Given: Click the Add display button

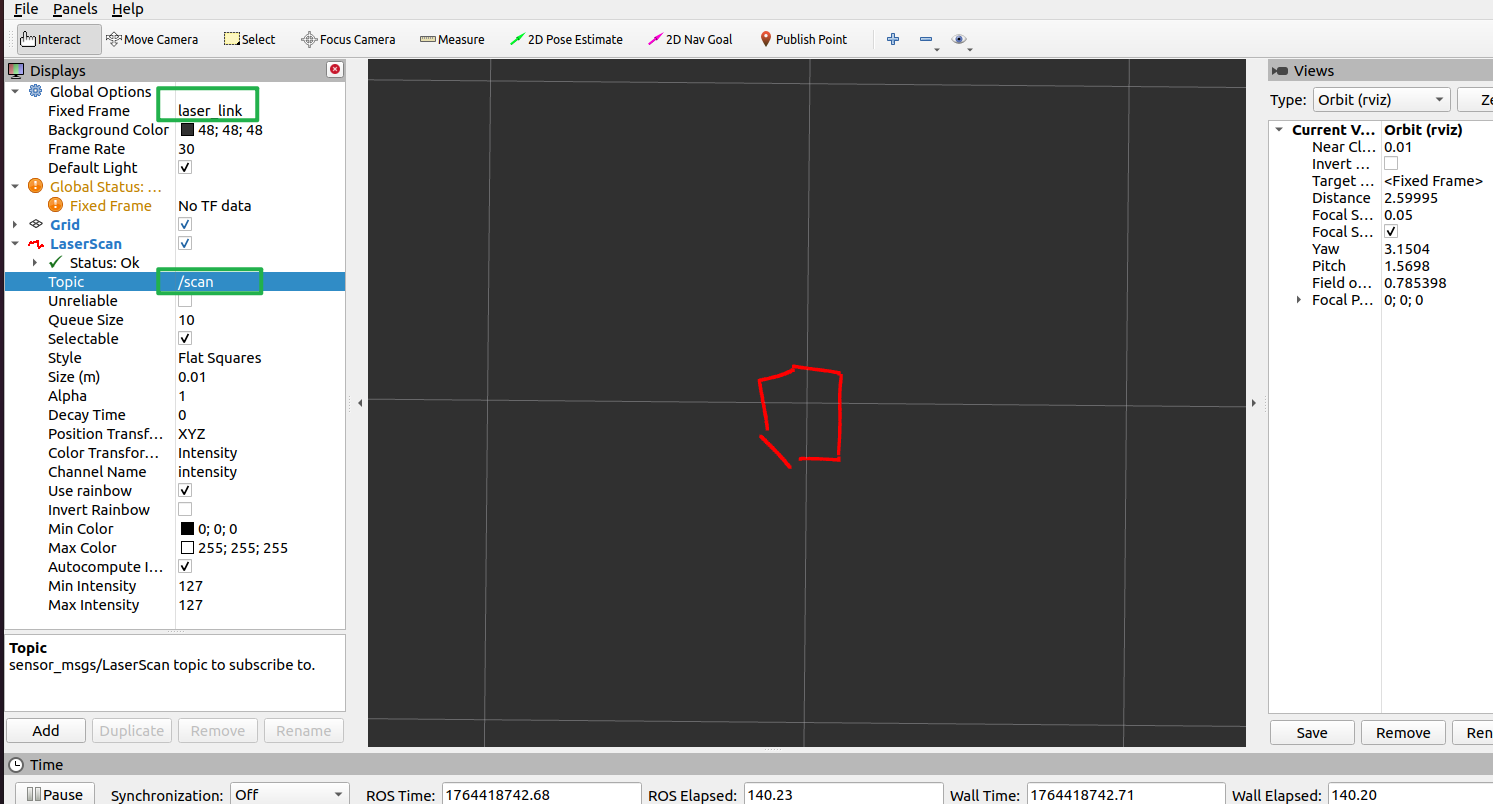Looking at the screenshot, I should pos(46,731).
